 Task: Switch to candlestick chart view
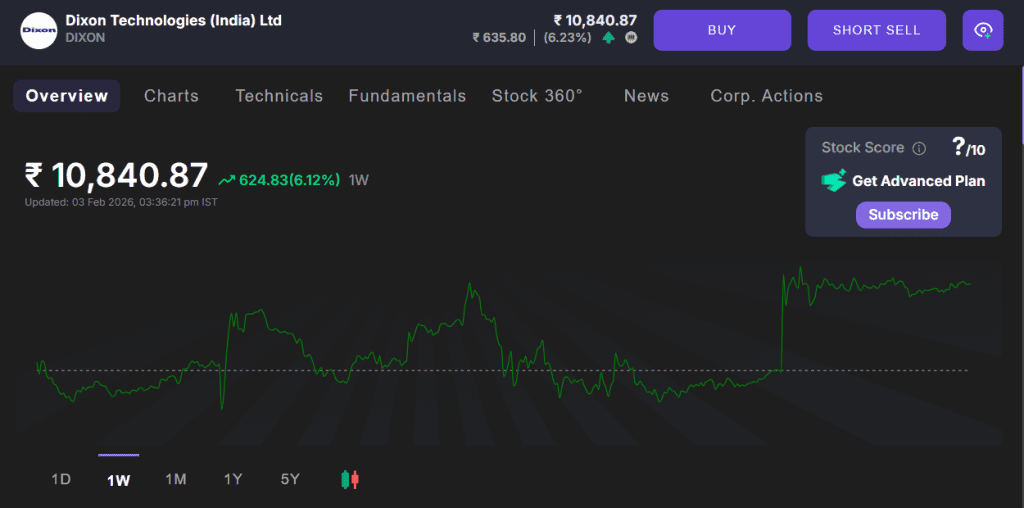[350, 480]
